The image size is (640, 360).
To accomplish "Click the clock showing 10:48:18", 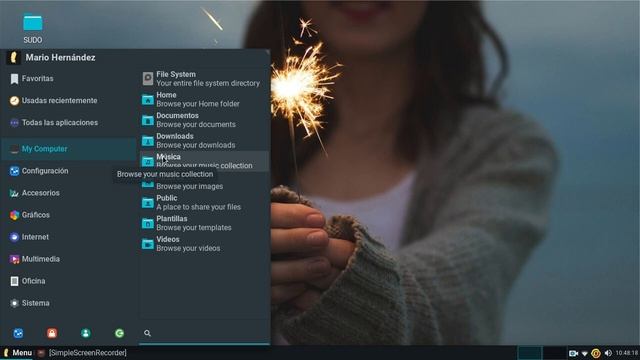I will 627,353.
